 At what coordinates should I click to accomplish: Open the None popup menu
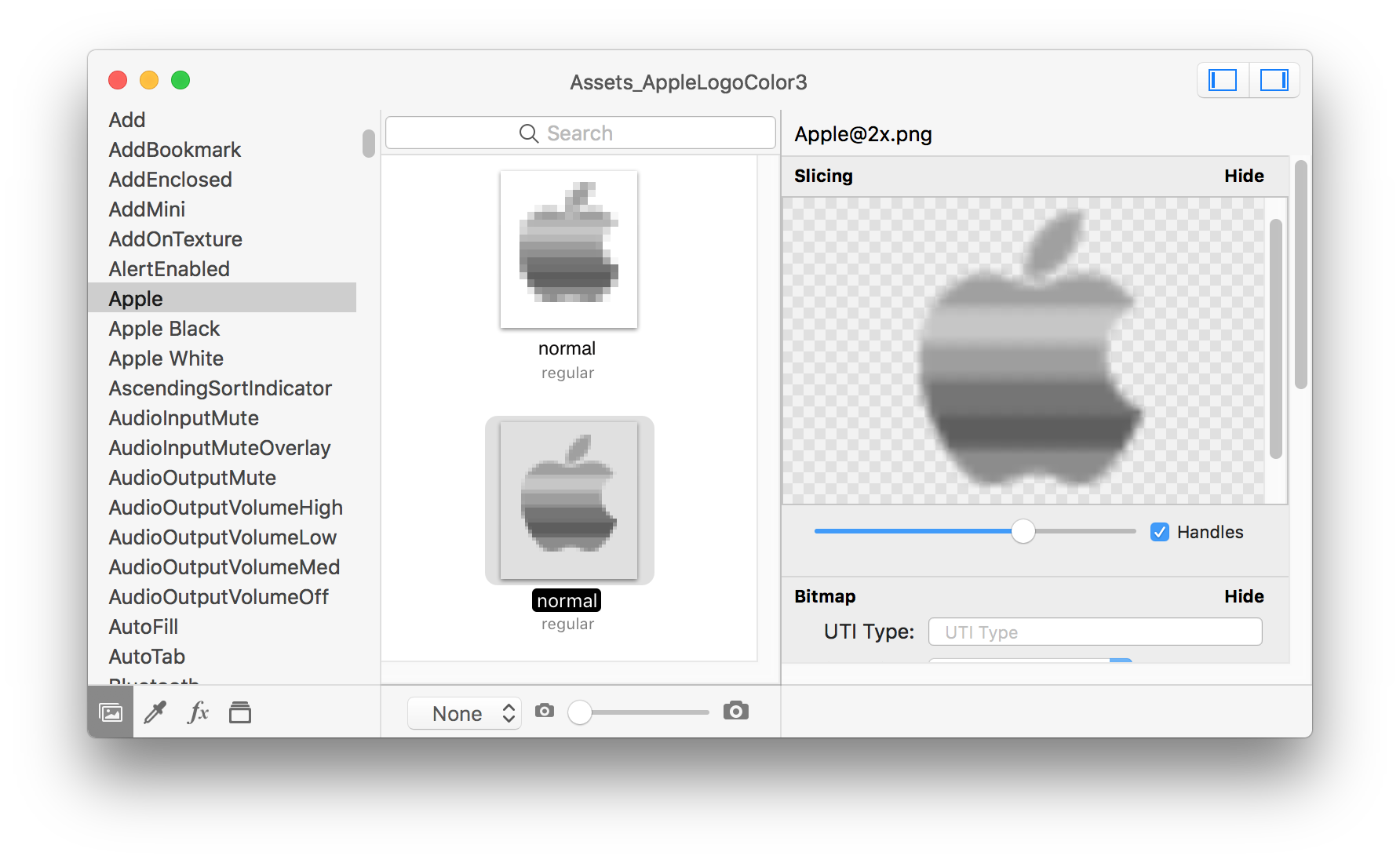pos(465,713)
